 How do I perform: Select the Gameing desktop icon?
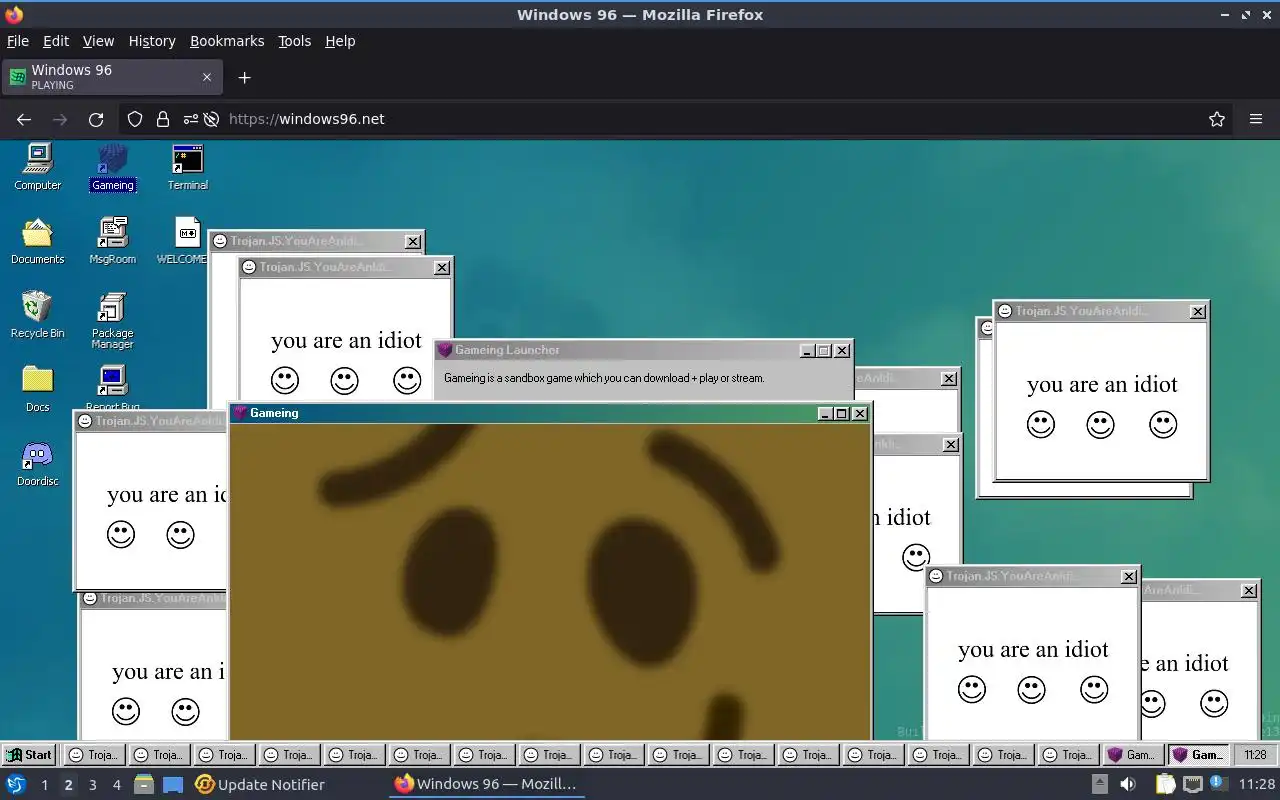(x=112, y=167)
